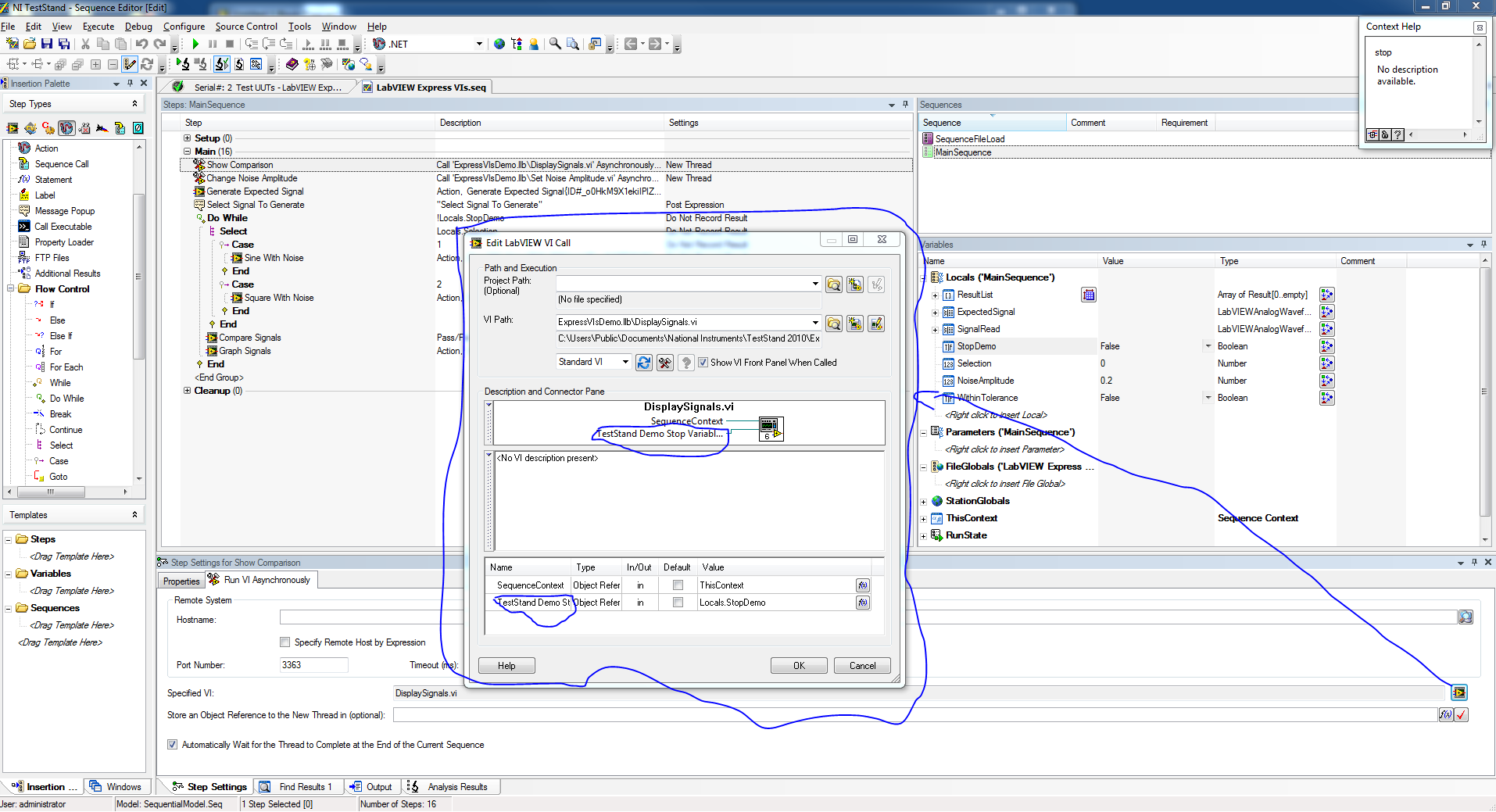Collapse the Main (16) step group

coord(187,152)
